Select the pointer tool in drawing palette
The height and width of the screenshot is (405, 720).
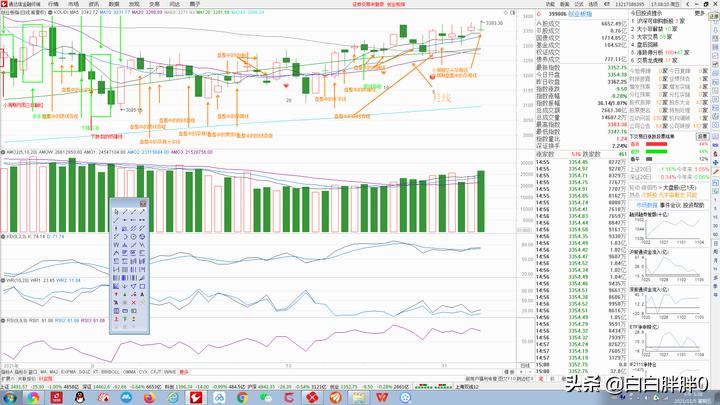(116, 212)
